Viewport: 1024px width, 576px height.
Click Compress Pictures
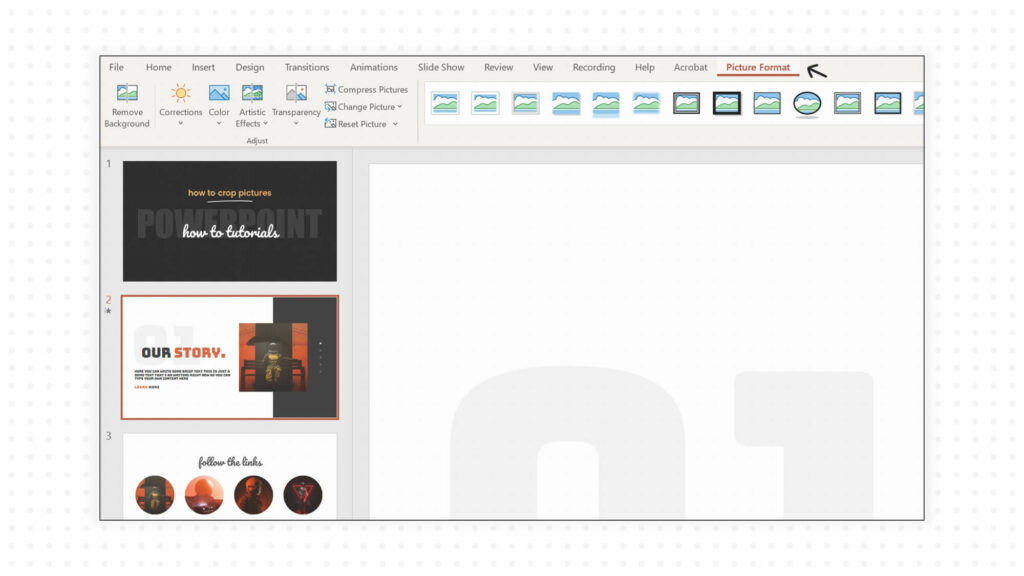point(366,89)
